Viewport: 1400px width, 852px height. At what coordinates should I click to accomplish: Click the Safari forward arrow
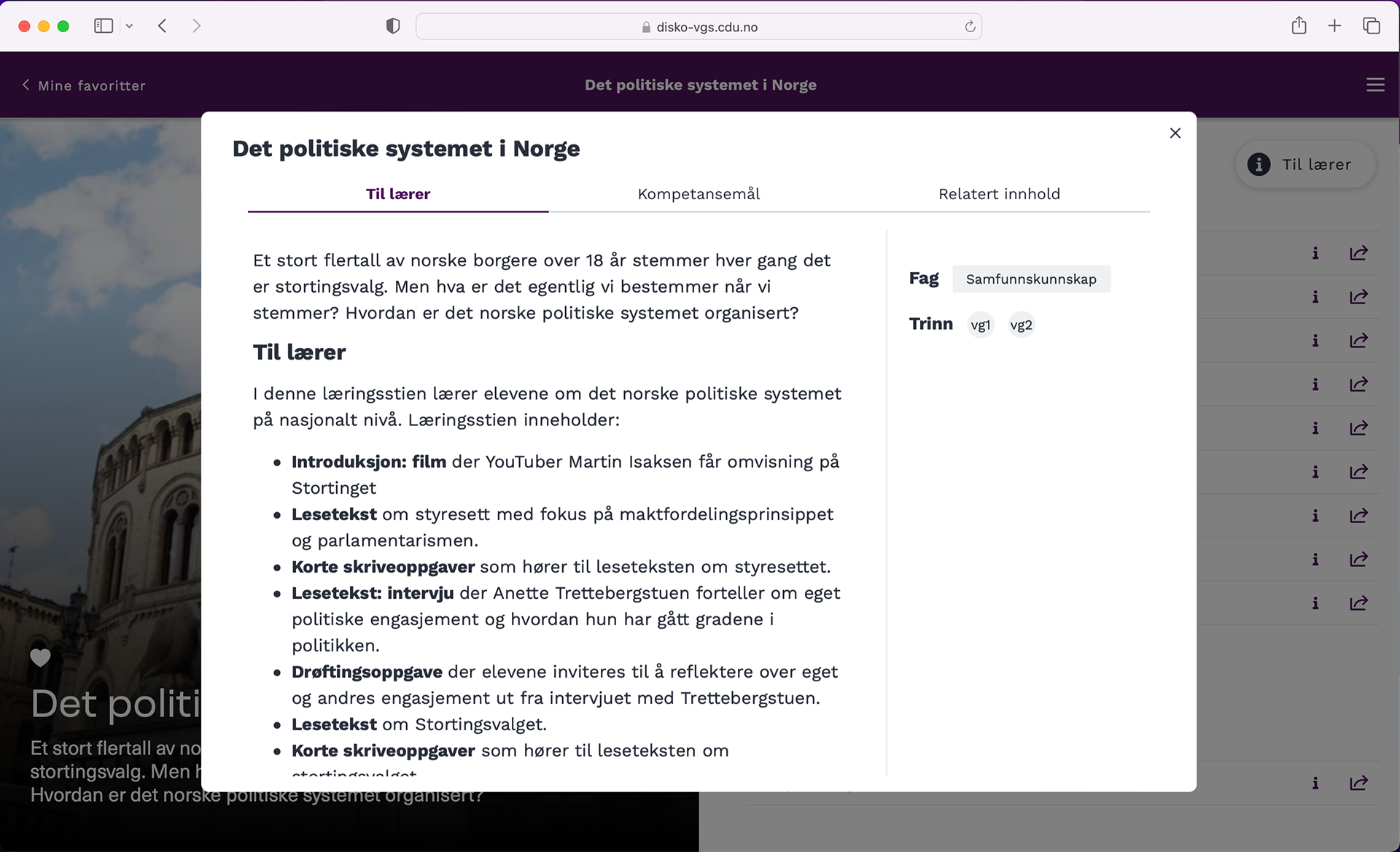[x=196, y=26]
